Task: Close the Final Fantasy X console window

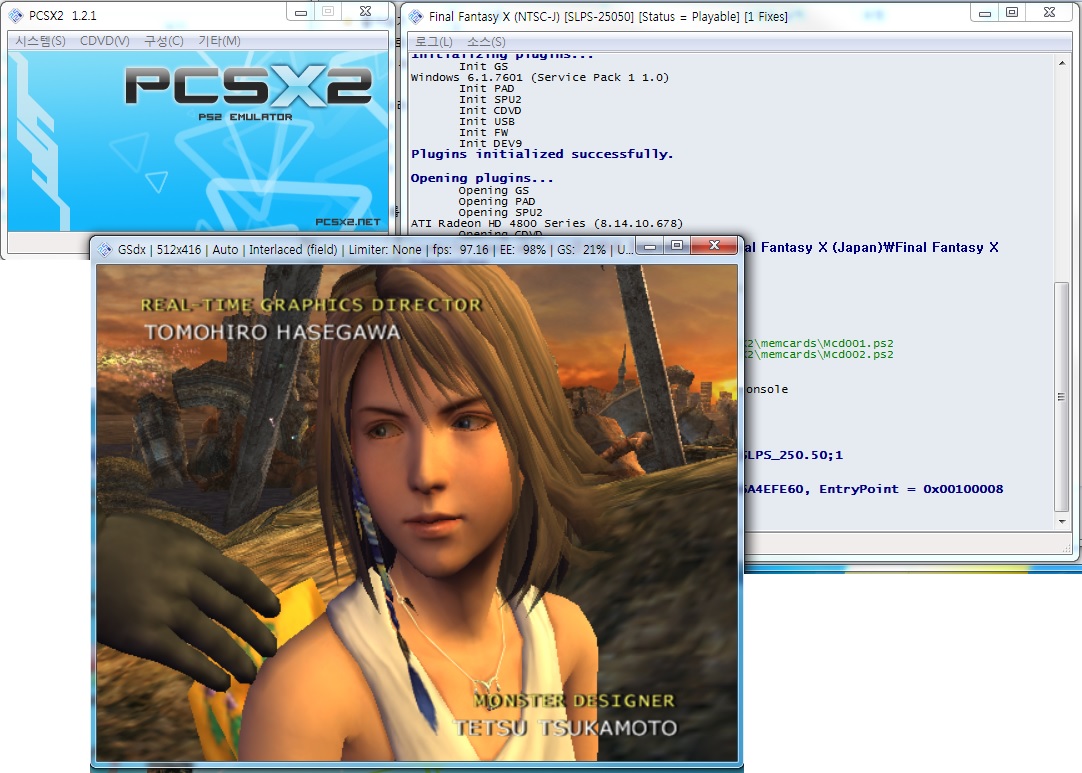Action: [x=1050, y=12]
